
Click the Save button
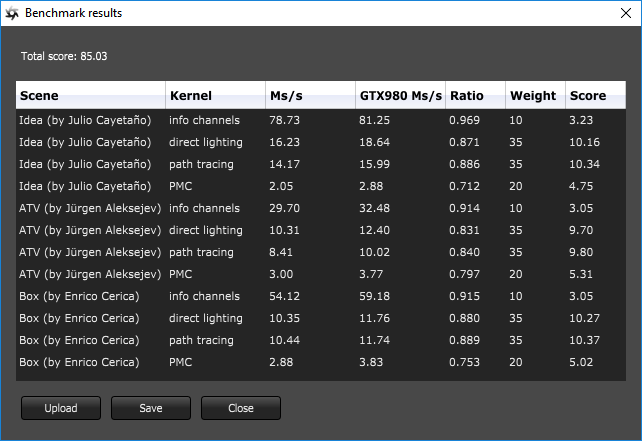tap(151, 408)
